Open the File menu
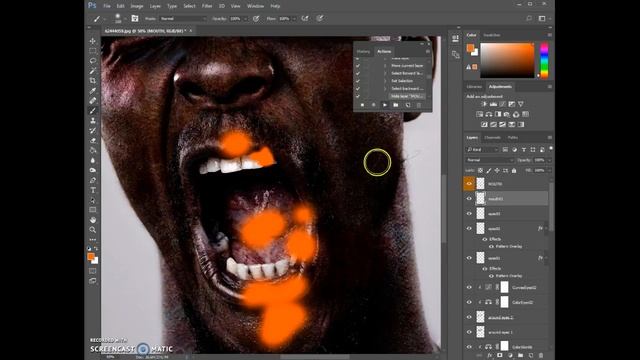Image resolution: width=640 pixels, height=360 pixels. pyautogui.click(x=107, y=6)
